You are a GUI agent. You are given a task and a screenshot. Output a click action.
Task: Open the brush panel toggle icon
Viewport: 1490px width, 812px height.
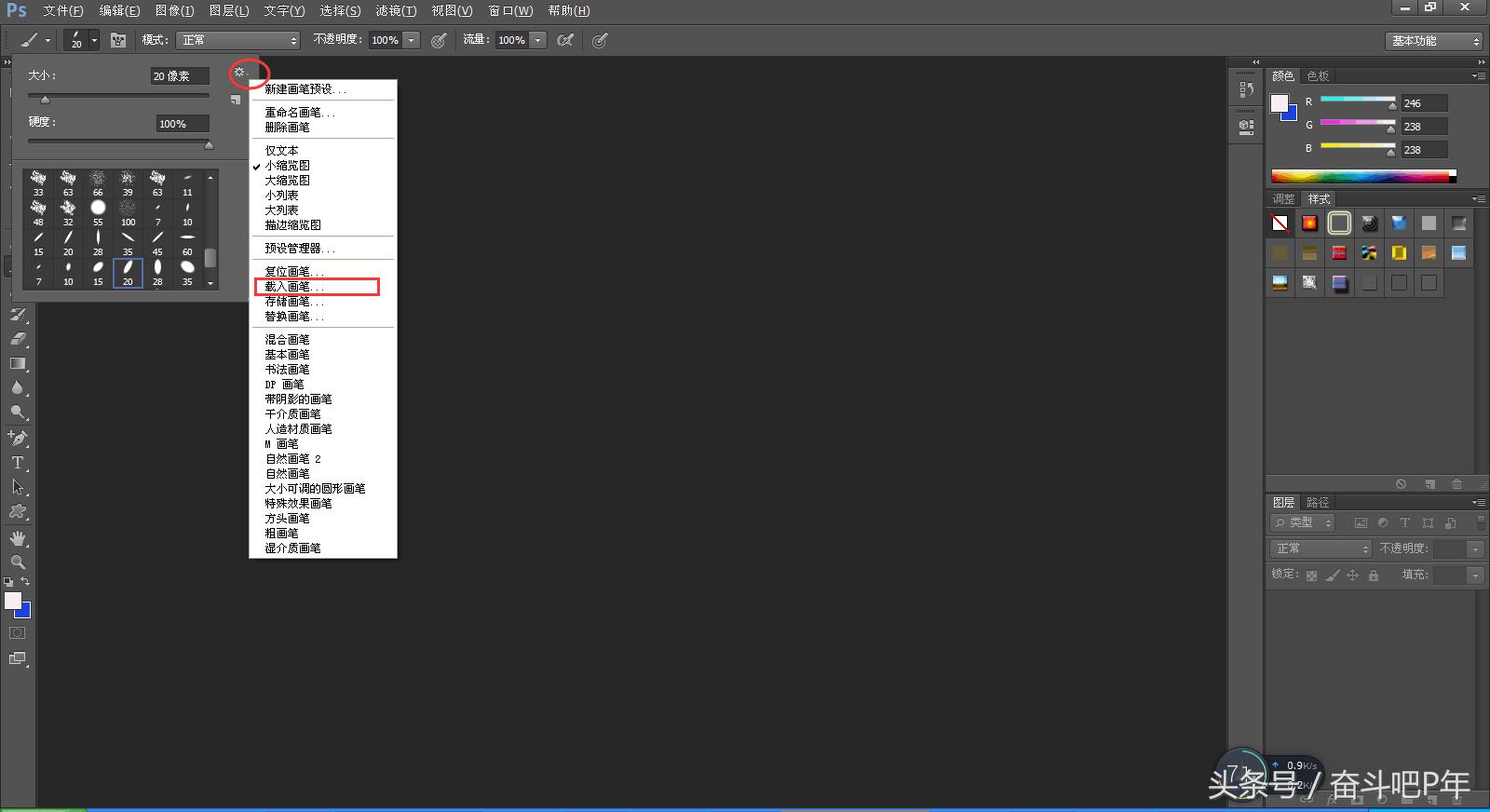pos(118,40)
